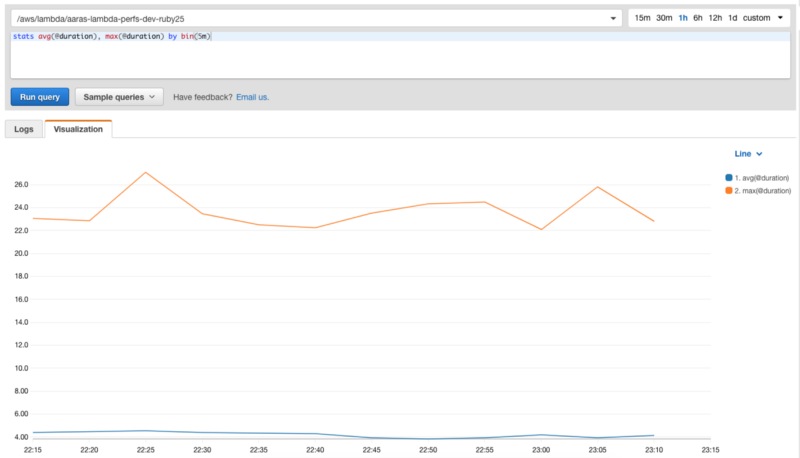Click the 14.0 y-axis value label
Screen dimensions: 800x458
[21, 322]
